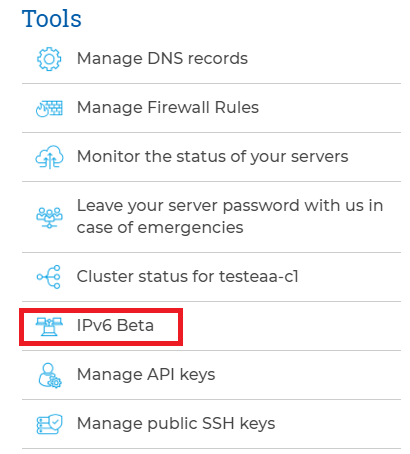The width and height of the screenshot is (410, 454).
Task: Open Cluster status for testeaa-c1
Action: [188, 276]
